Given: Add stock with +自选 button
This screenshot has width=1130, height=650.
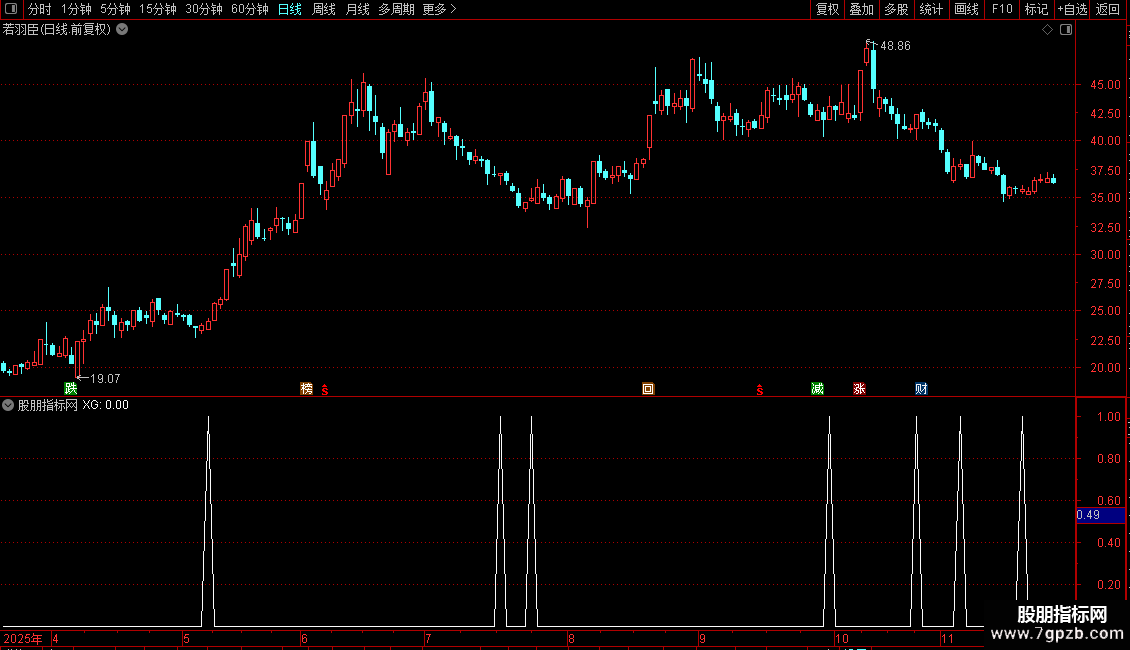Looking at the screenshot, I should [x=1072, y=9].
